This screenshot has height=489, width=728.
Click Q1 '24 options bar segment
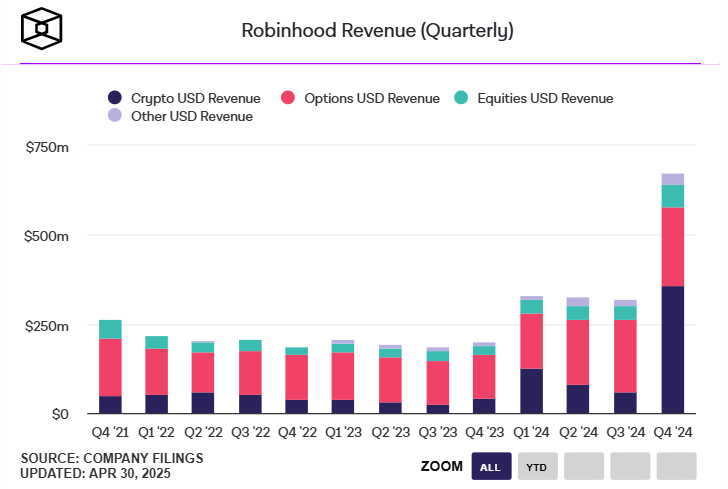tap(532, 341)
